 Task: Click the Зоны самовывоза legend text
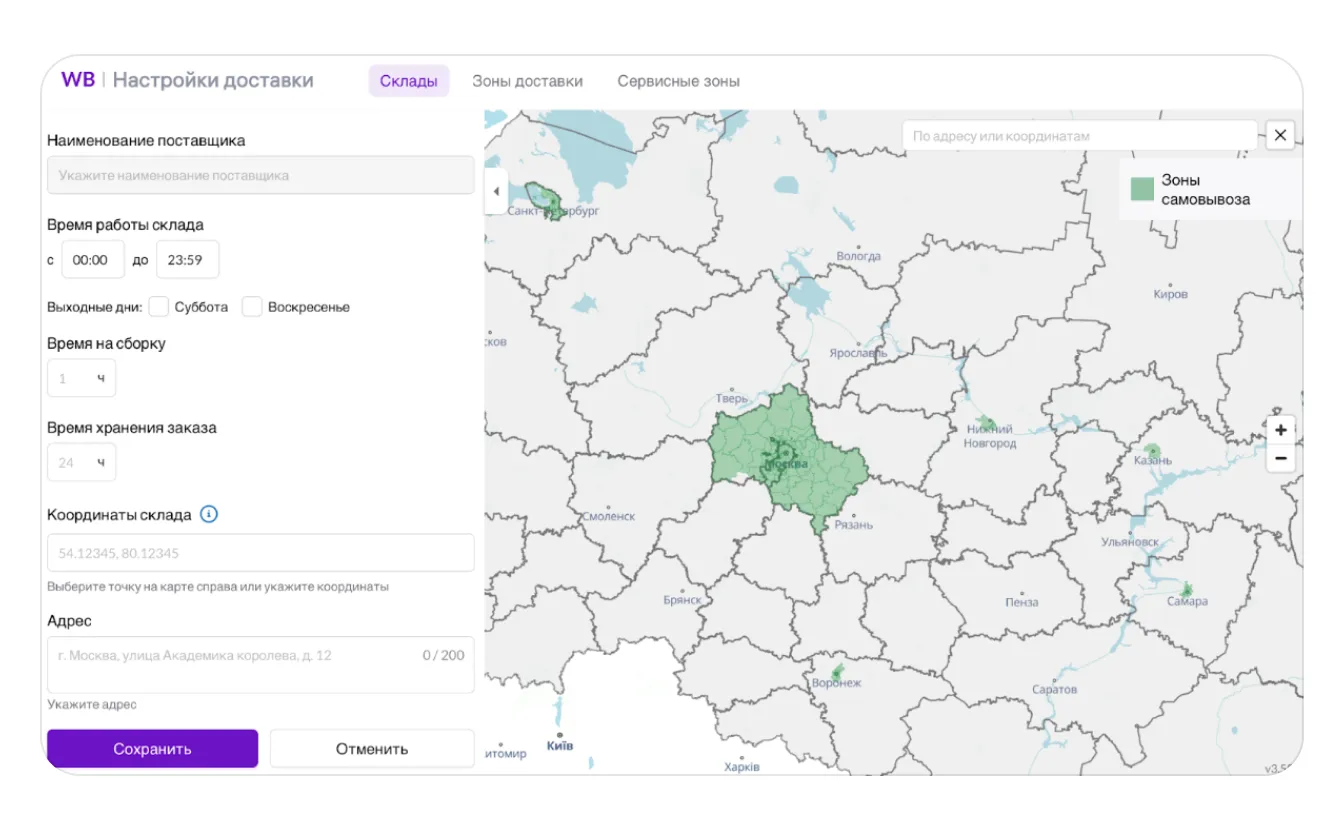(x=1205, y=190)
